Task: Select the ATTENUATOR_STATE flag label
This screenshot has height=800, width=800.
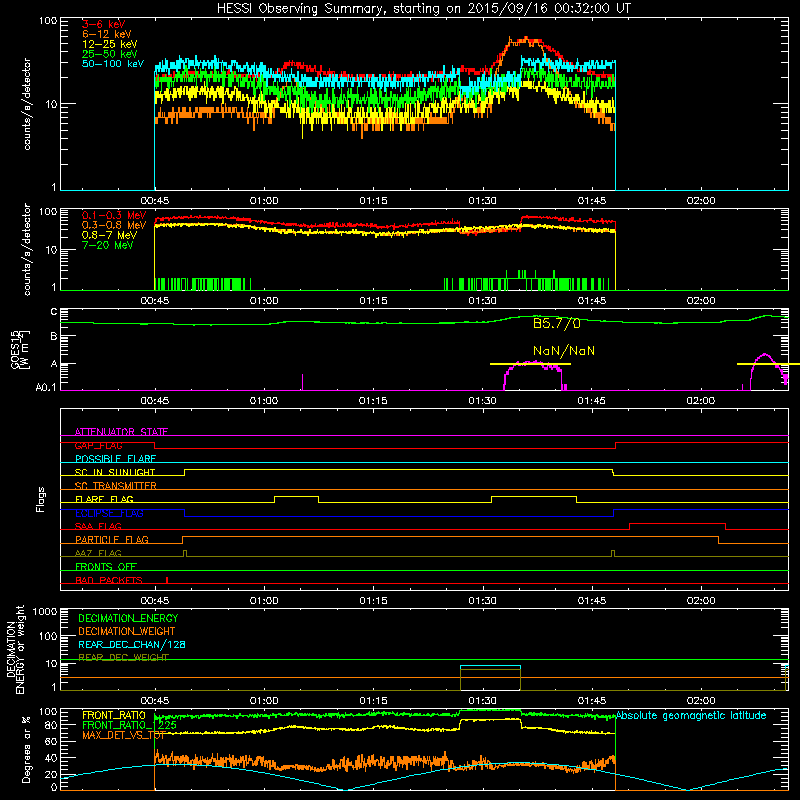Action: coord(121,432)
